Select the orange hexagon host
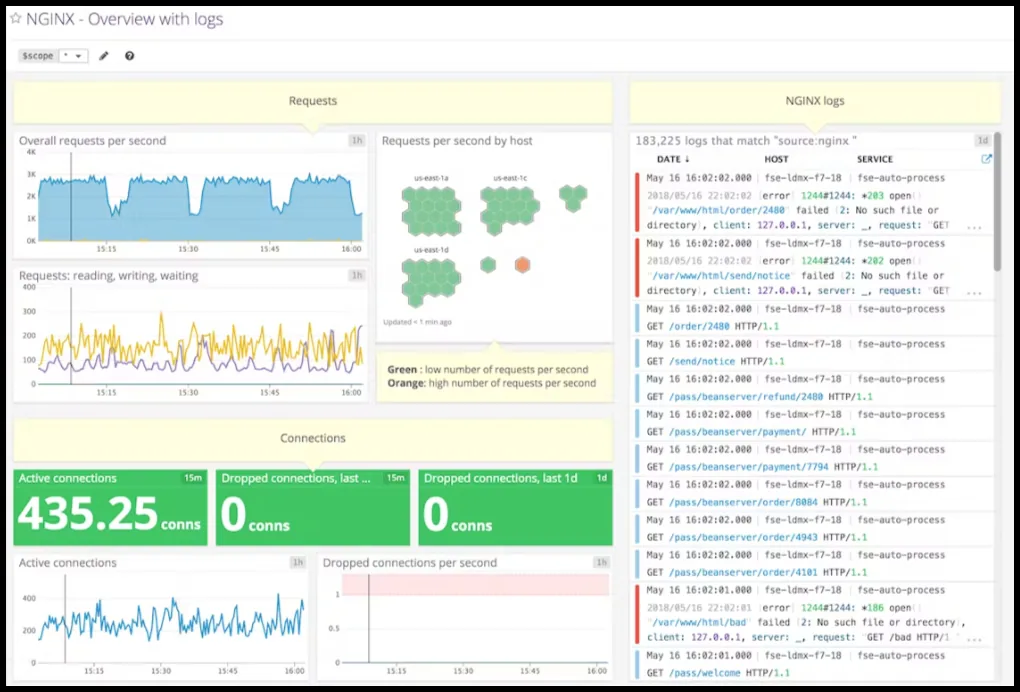Screen dimensions: 1020x692 (x=522, y=265)
